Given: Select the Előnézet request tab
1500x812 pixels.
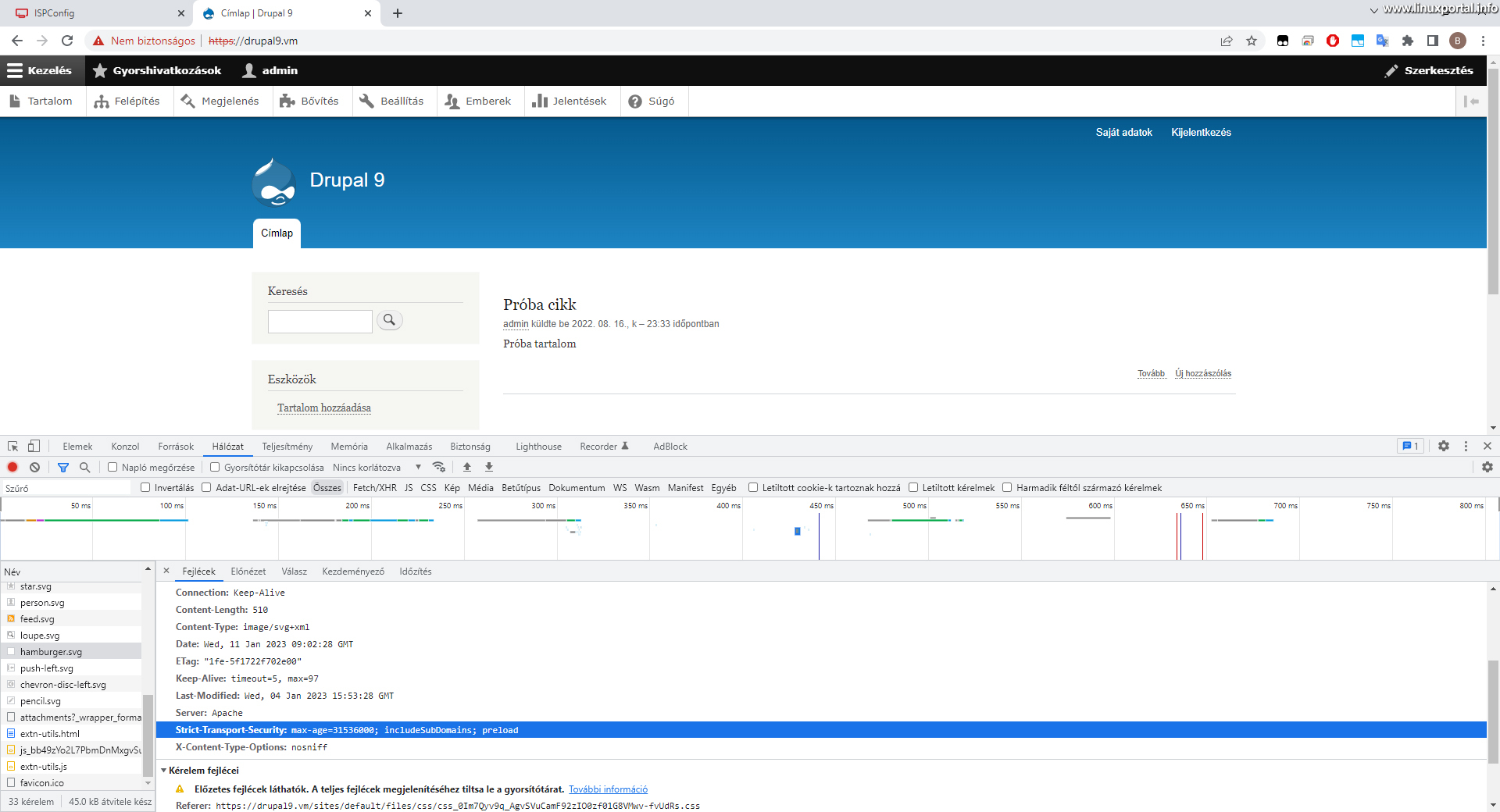Looking at the screenshot, I should point(248,571).
